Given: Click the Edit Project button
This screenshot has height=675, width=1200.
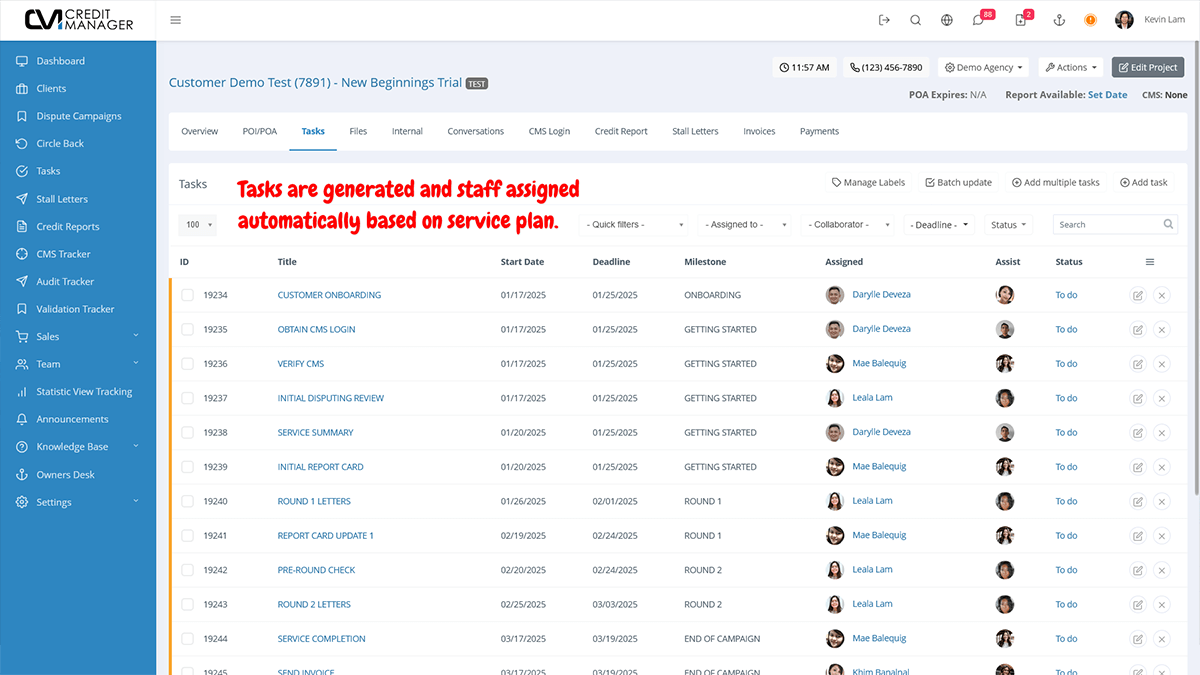Looking at the screenshot, I should pos(1147,67).
